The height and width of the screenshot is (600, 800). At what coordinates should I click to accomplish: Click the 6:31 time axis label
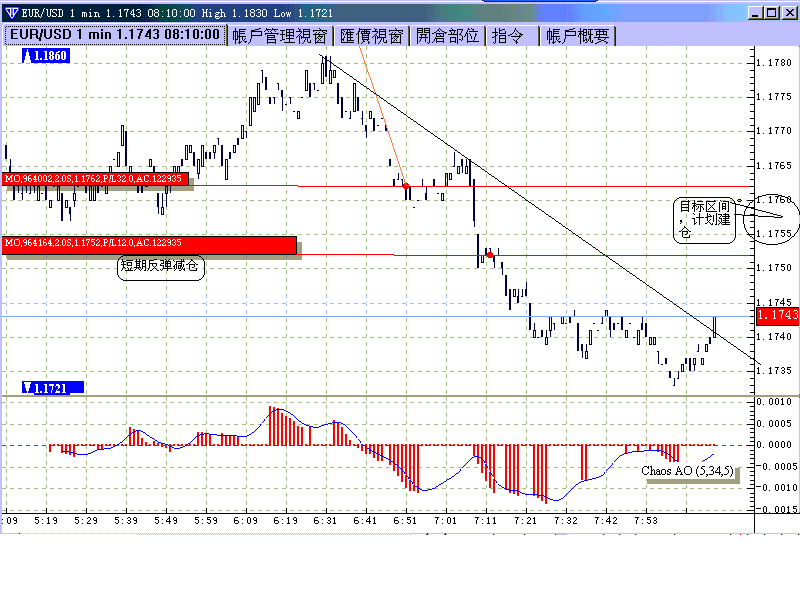pyautogui.click(x=325, y=521)
